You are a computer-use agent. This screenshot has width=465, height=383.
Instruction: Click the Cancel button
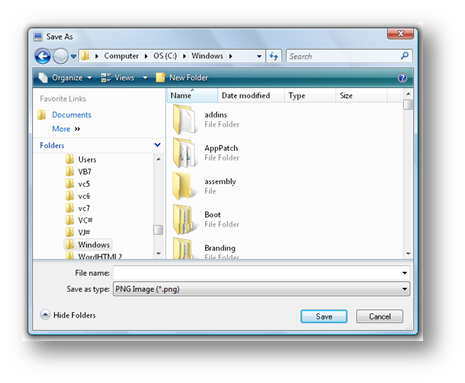[379, 316]
